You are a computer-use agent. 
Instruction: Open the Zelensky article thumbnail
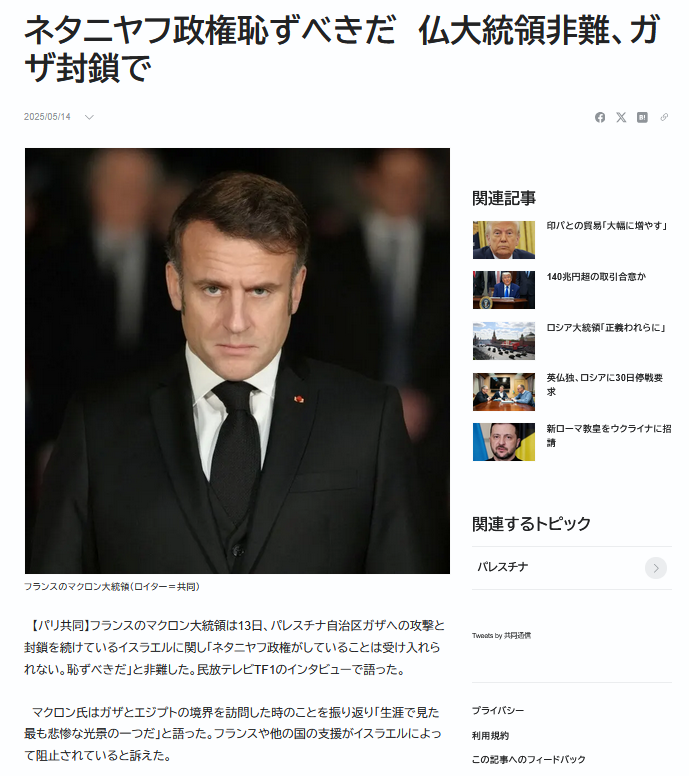click(504, 442)
